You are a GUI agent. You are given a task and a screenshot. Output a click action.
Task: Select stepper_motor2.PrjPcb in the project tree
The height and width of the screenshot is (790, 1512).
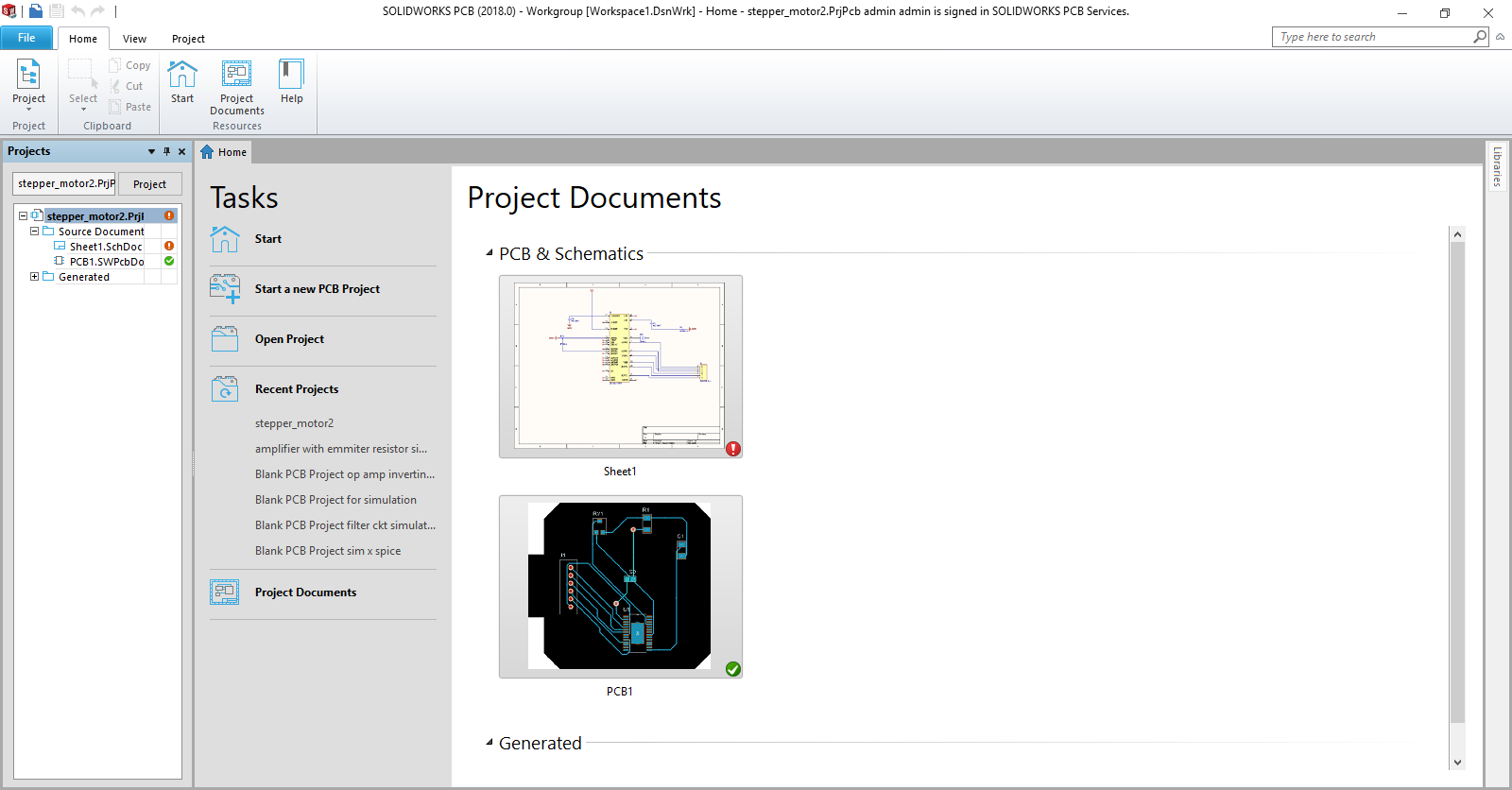[x=95, y=216]
